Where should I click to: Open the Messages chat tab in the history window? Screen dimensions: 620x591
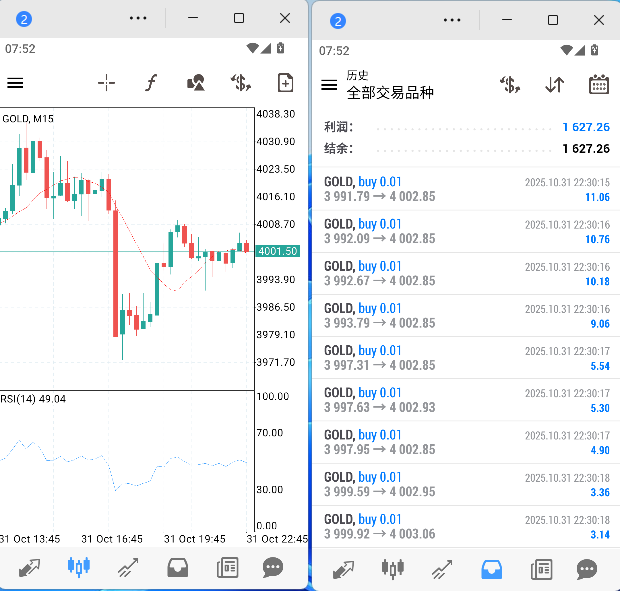pos(587,569)
